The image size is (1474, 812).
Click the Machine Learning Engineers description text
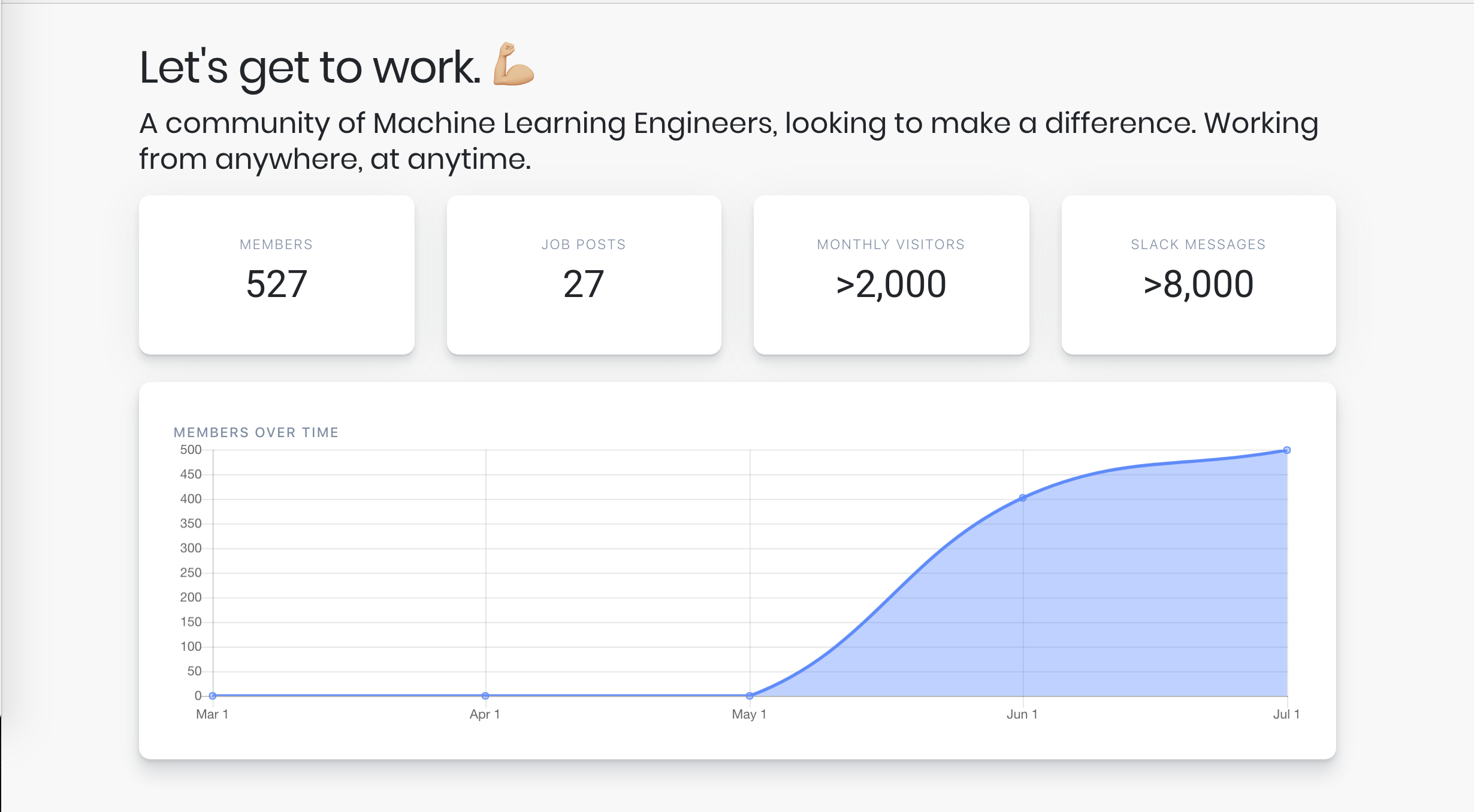tap(729, 141)
